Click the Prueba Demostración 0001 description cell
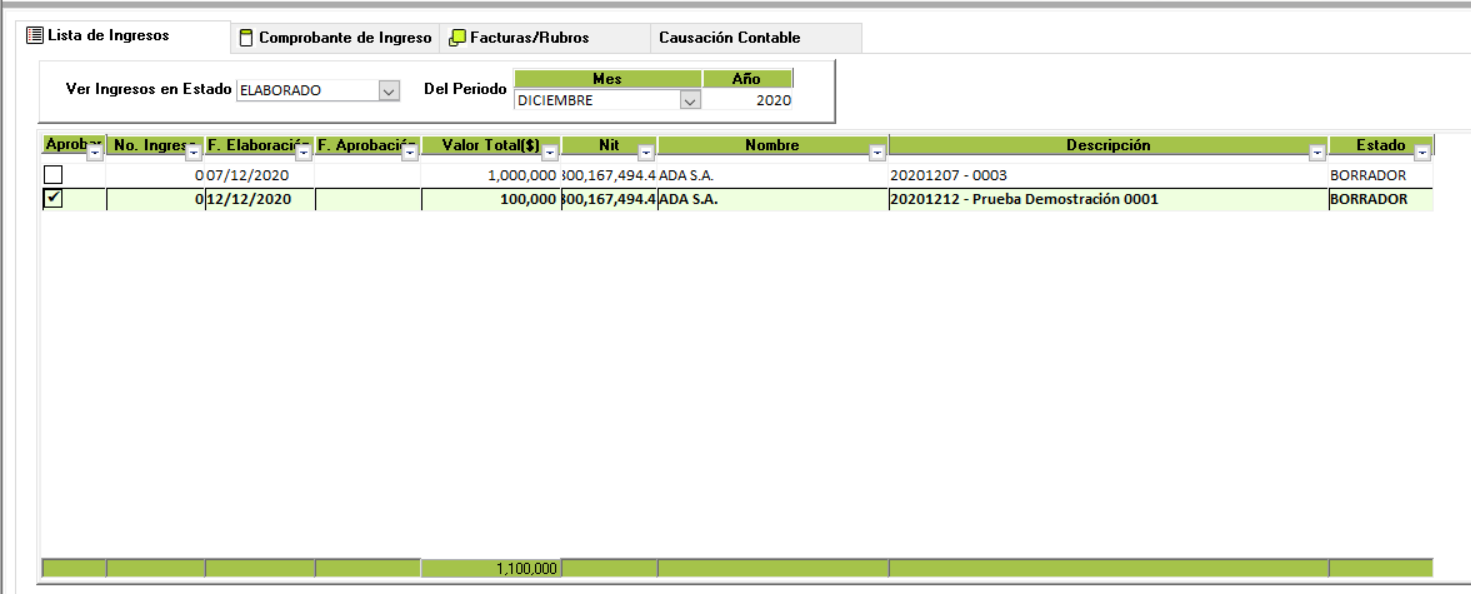1471x594 pixels. pos(1024,199)
